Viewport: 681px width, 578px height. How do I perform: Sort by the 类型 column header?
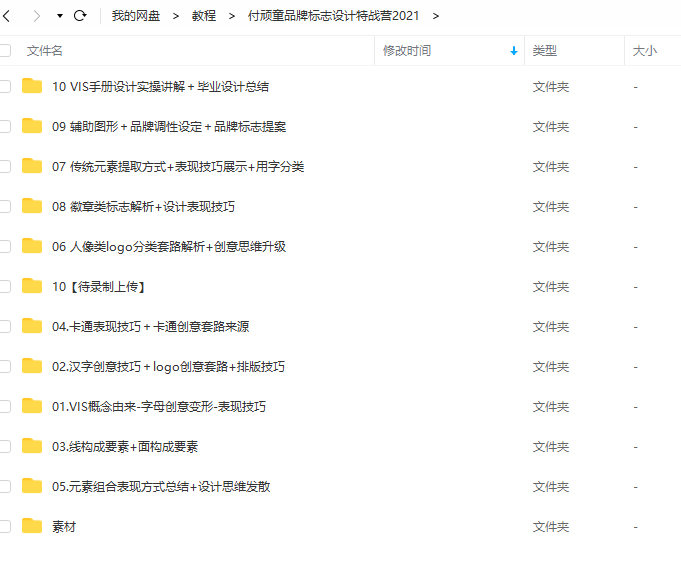click(545, 50)
